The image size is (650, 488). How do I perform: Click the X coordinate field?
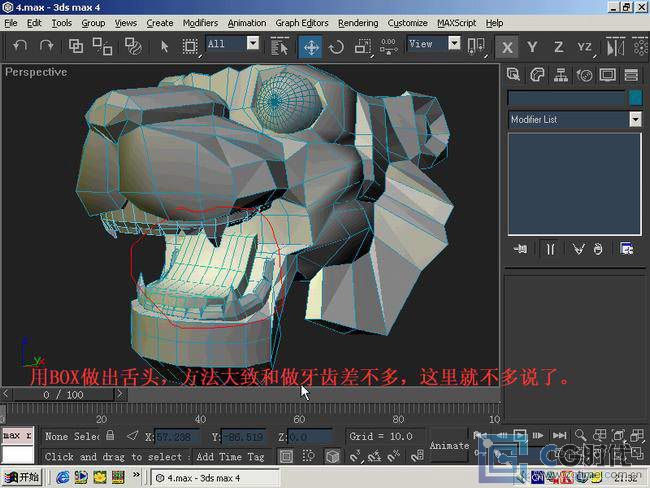click(x=177, y=437)
